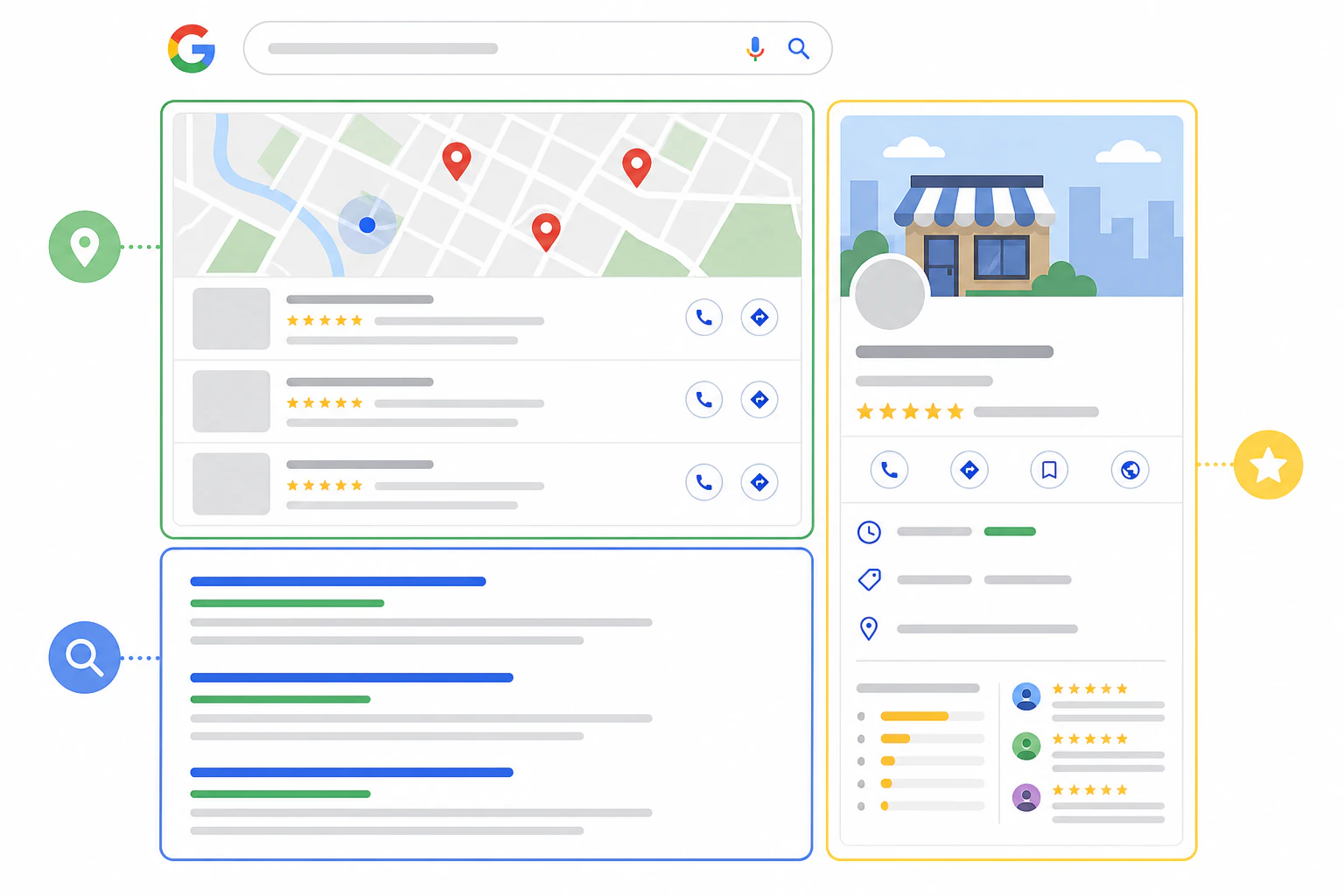
Task: Click the blue reviewer avatar
Action: pyautogui.click(x=1026, y=696)
